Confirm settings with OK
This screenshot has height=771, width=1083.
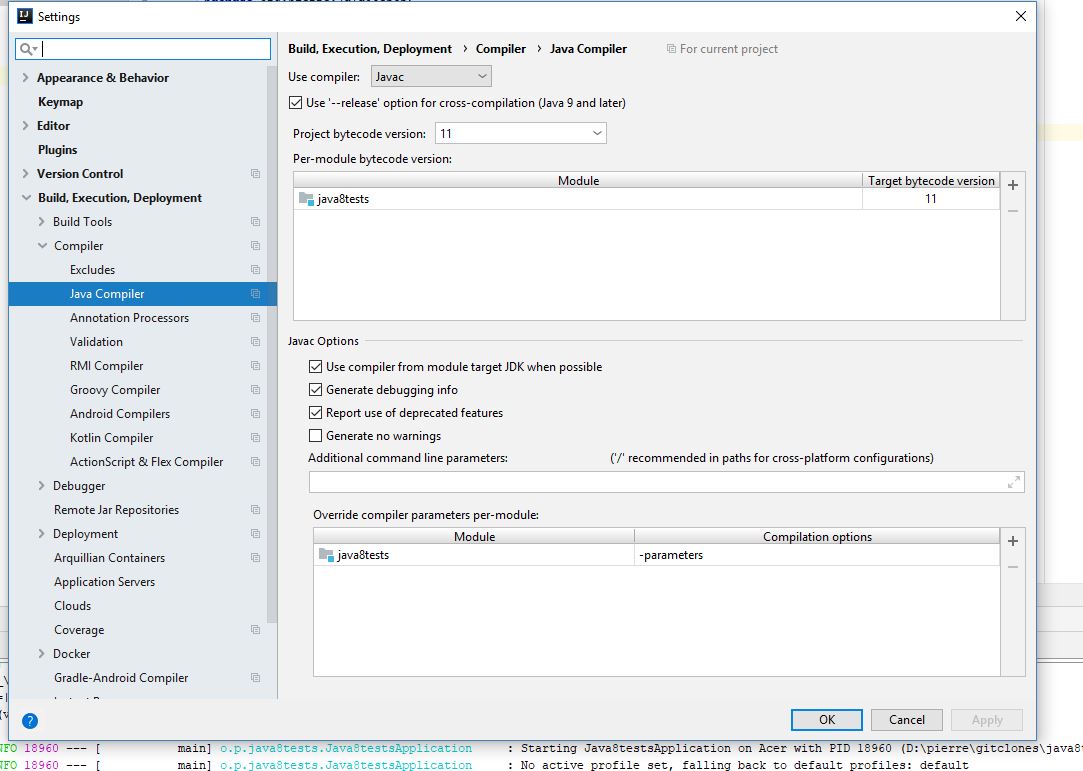click(826, 719)
